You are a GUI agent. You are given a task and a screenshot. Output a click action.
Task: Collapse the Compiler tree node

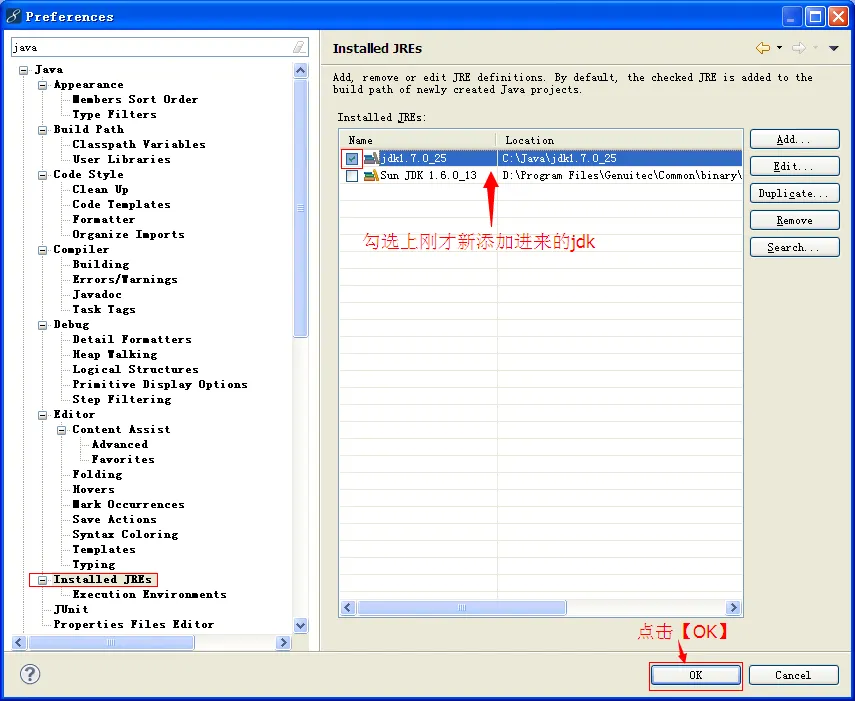43,250
